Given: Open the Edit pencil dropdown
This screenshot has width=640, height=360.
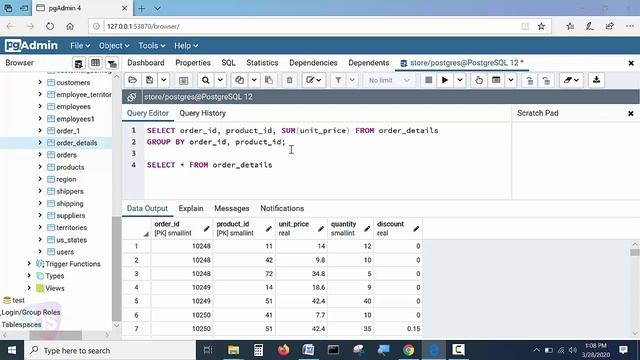Looking at the screenshot, I should click(x=313, y=80).
